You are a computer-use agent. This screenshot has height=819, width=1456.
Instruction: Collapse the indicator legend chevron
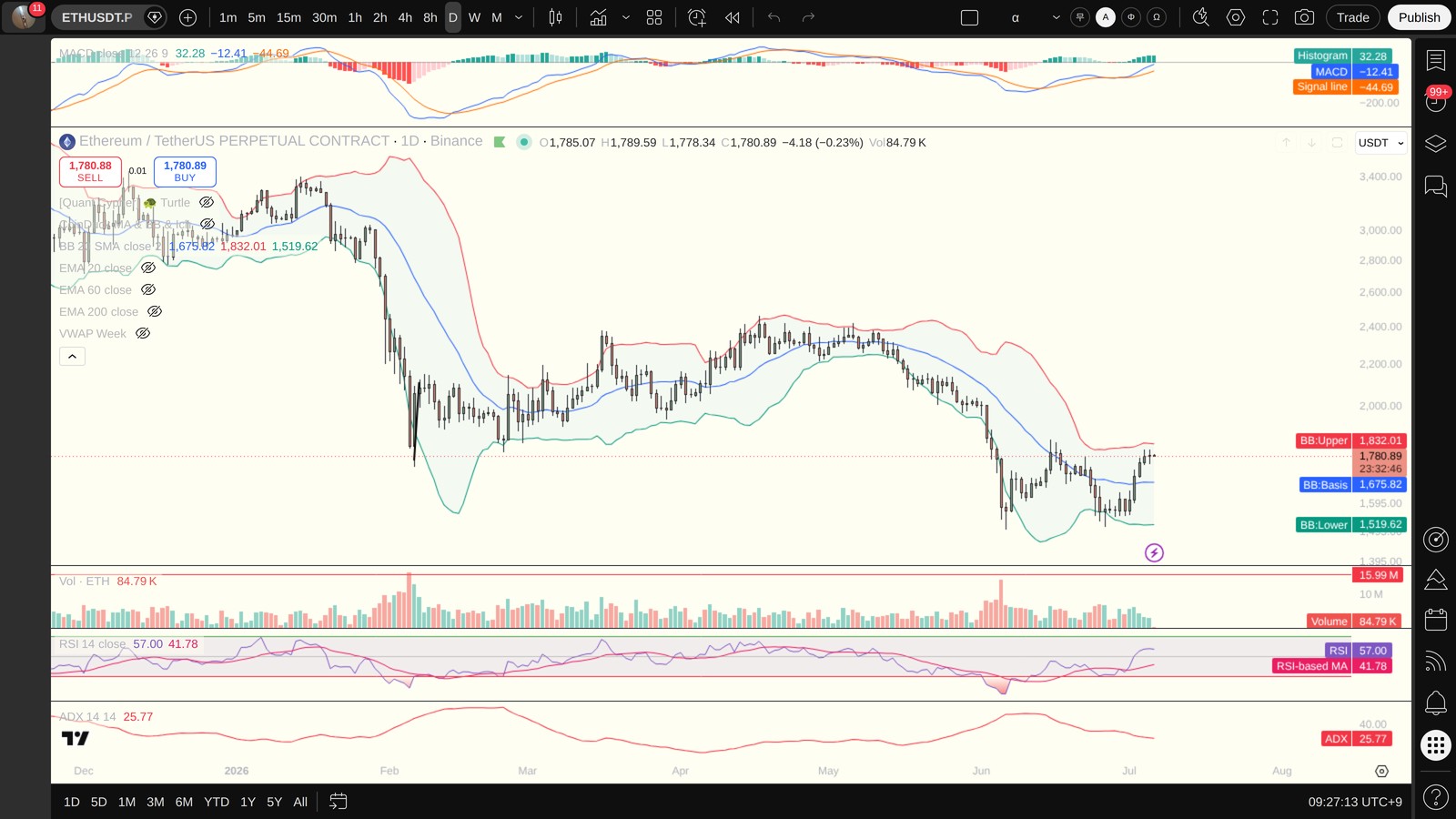pyautogui.click(x=72, y=357)
